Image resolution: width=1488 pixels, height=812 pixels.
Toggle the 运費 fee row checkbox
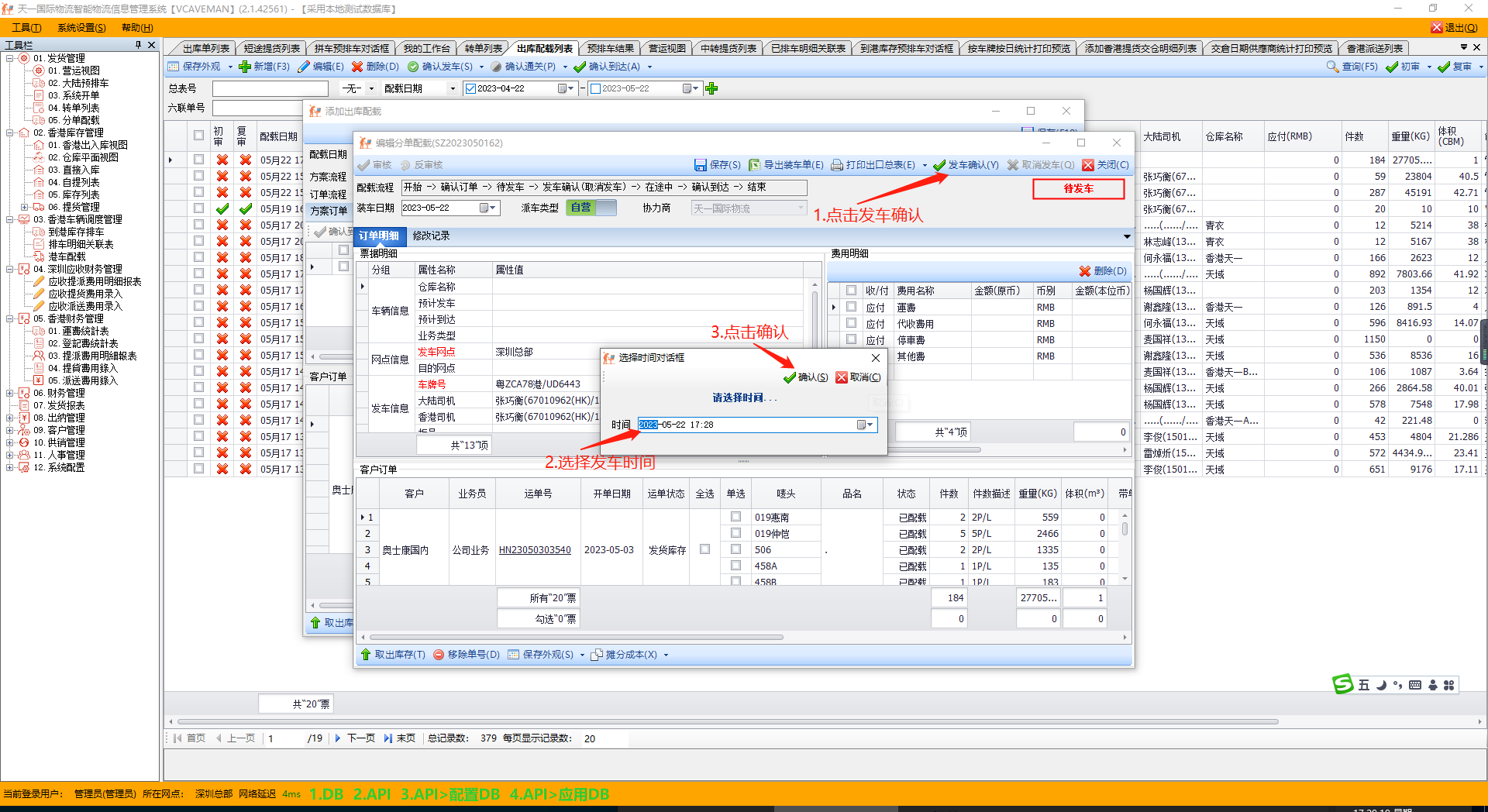coord(851,307)
